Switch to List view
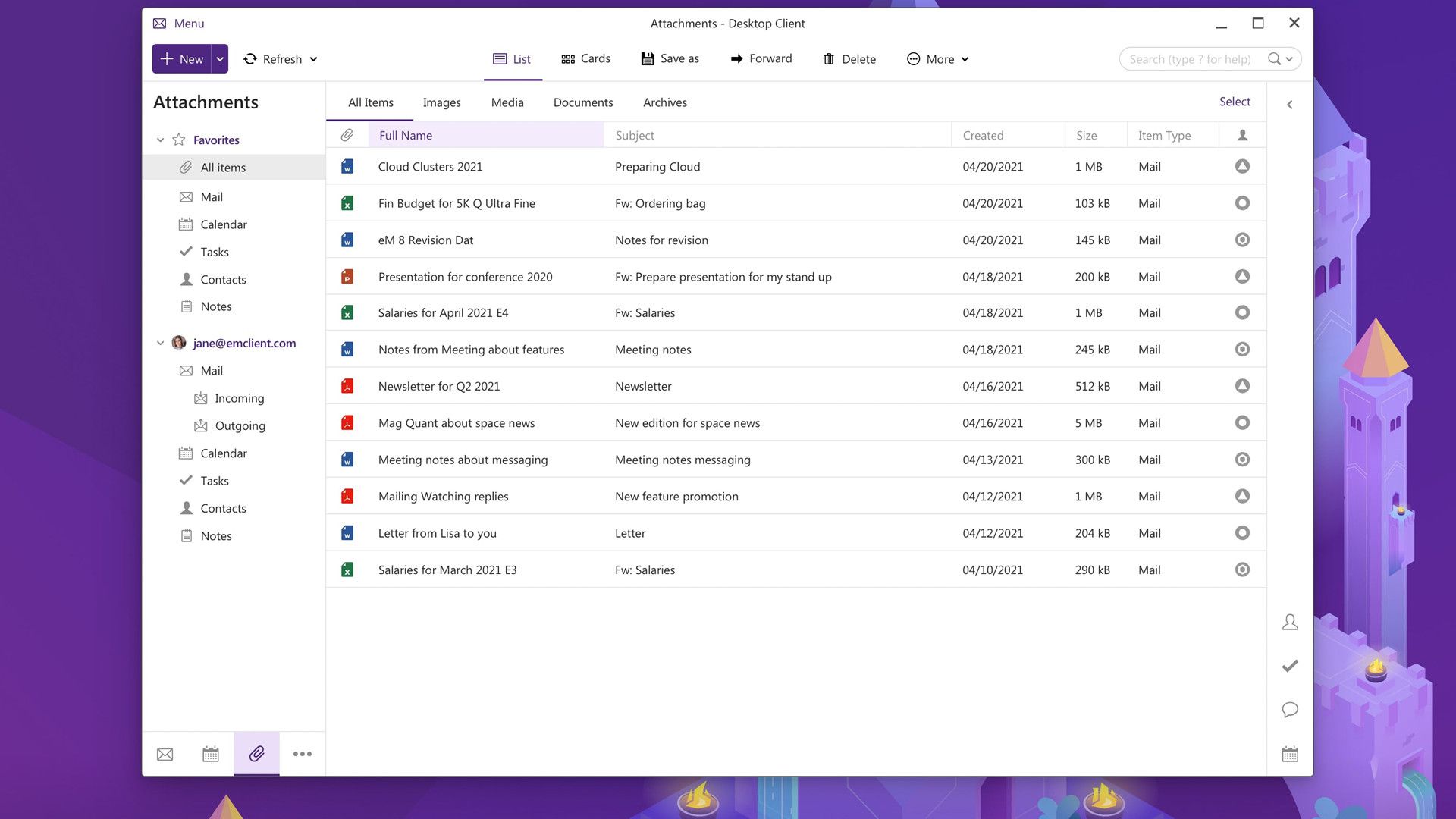The width and height of the screenshot is (1456, 819). point(512,59)
